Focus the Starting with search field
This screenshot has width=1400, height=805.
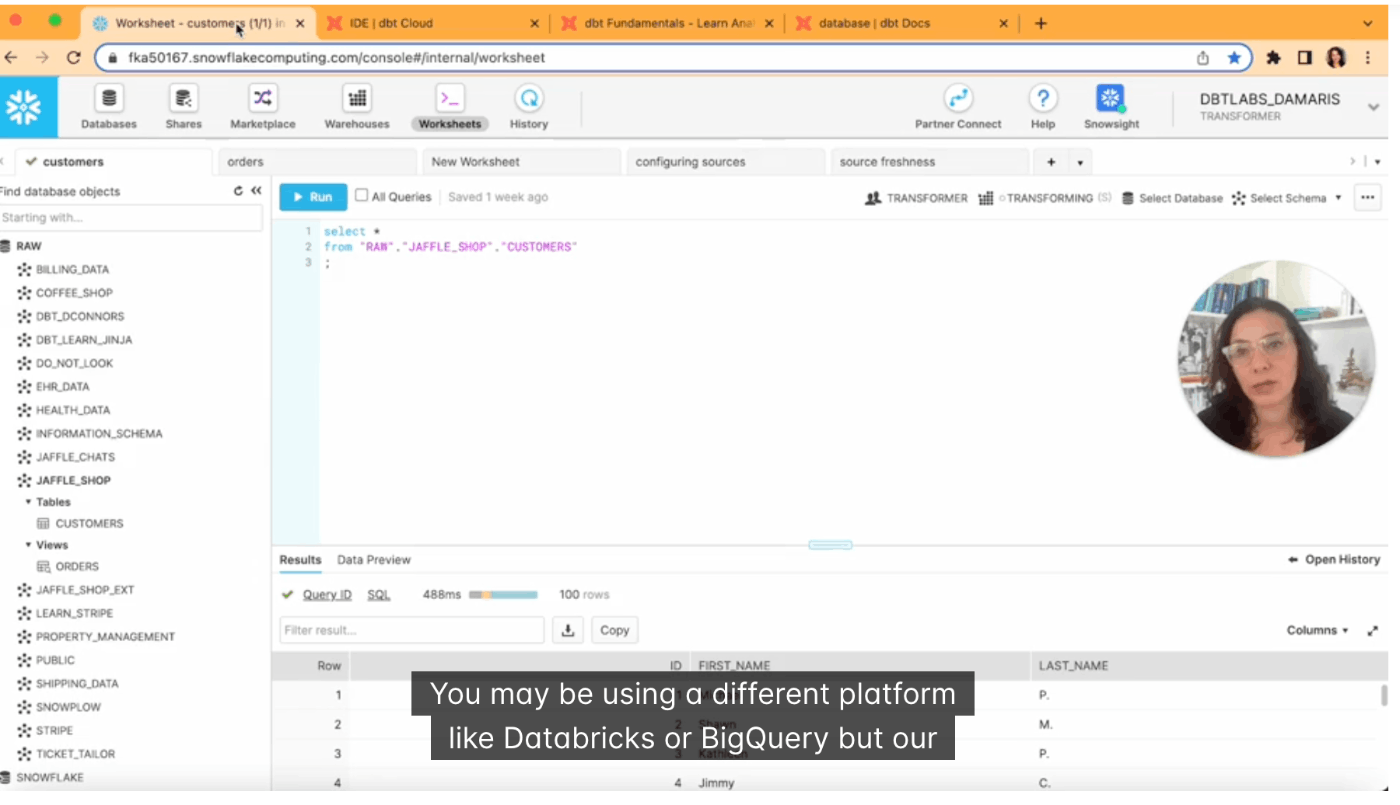[131, 217]
